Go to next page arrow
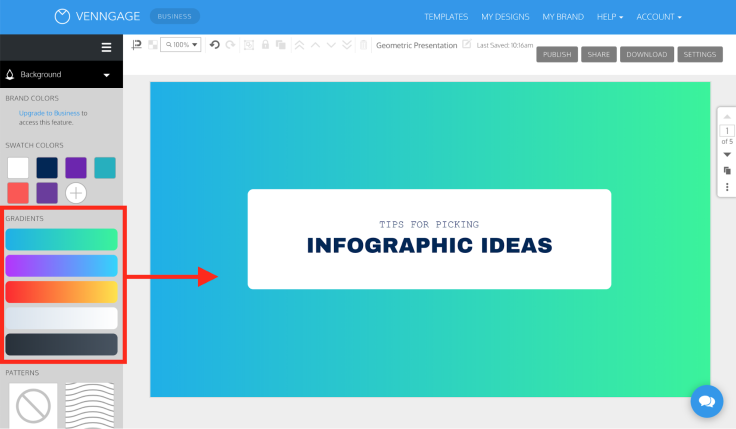Viewport: 736px width, 429px height. [x=727, y=154]
